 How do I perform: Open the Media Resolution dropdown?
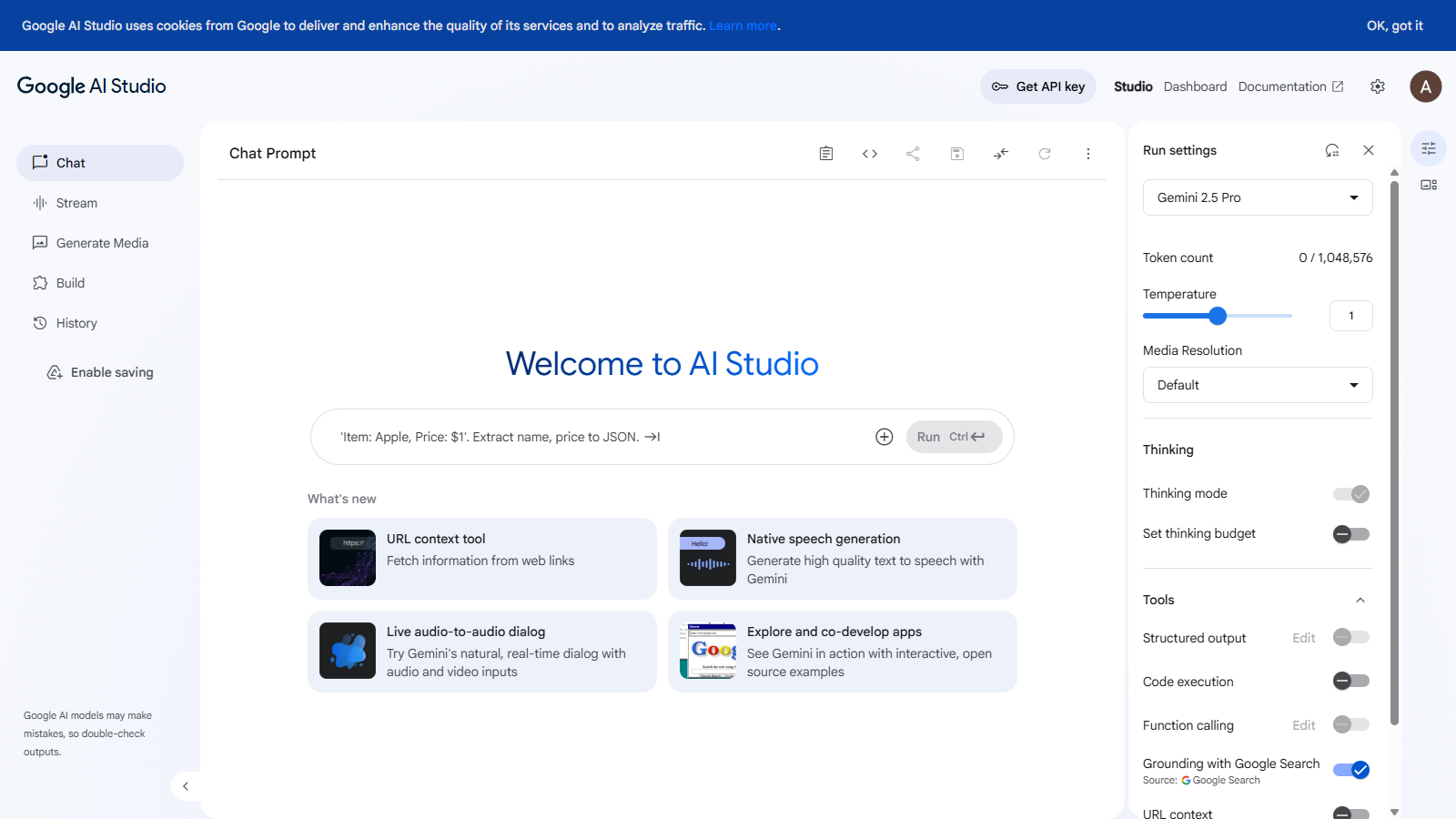click(1257, 385)
